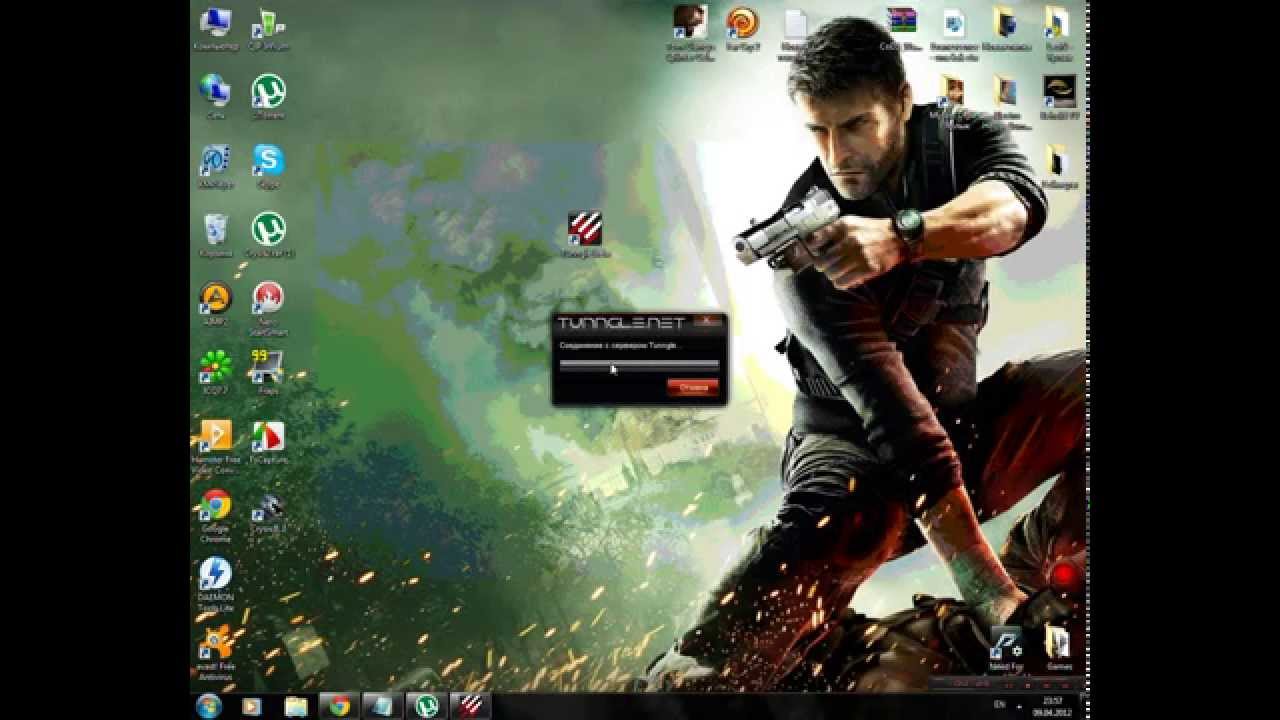Open the WinRAR archive on the desktop
Image resolution: width=1280 pixels, height=720 pixels.
901,30
